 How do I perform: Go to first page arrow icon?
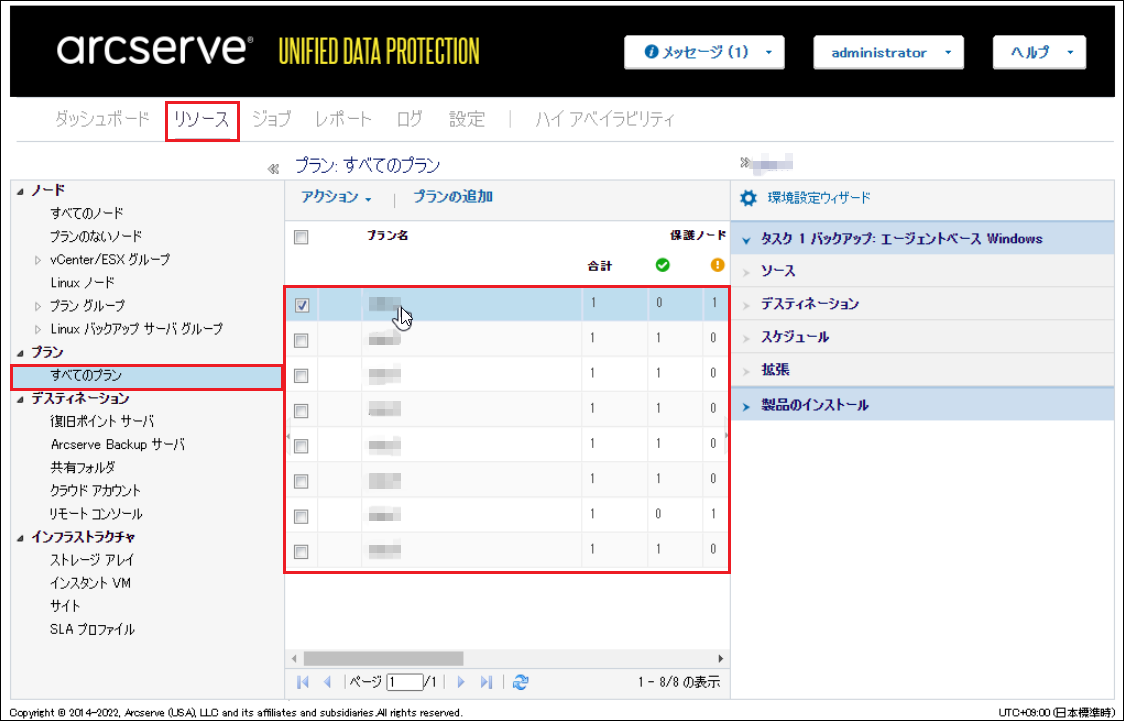coord(303,682)
